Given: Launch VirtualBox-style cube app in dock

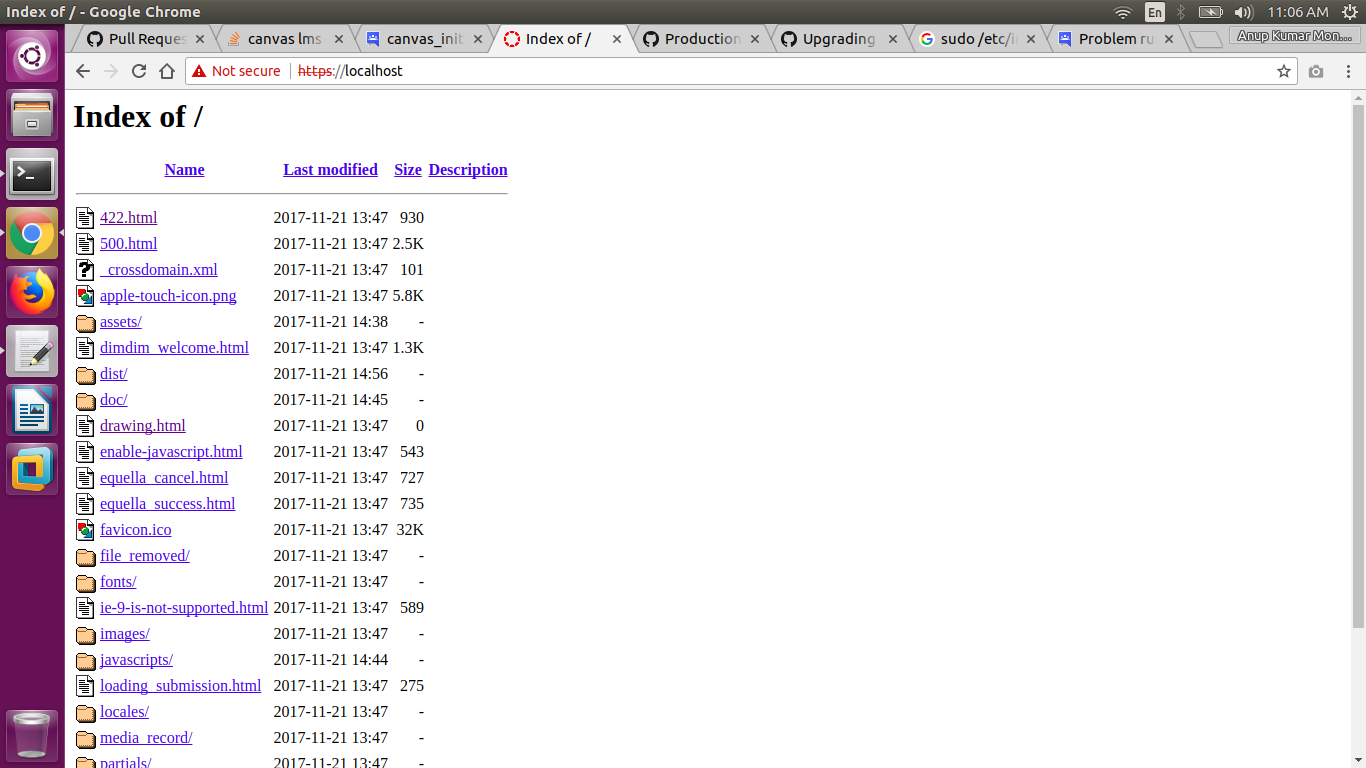Looking at the screenshot, I should 32,470.
